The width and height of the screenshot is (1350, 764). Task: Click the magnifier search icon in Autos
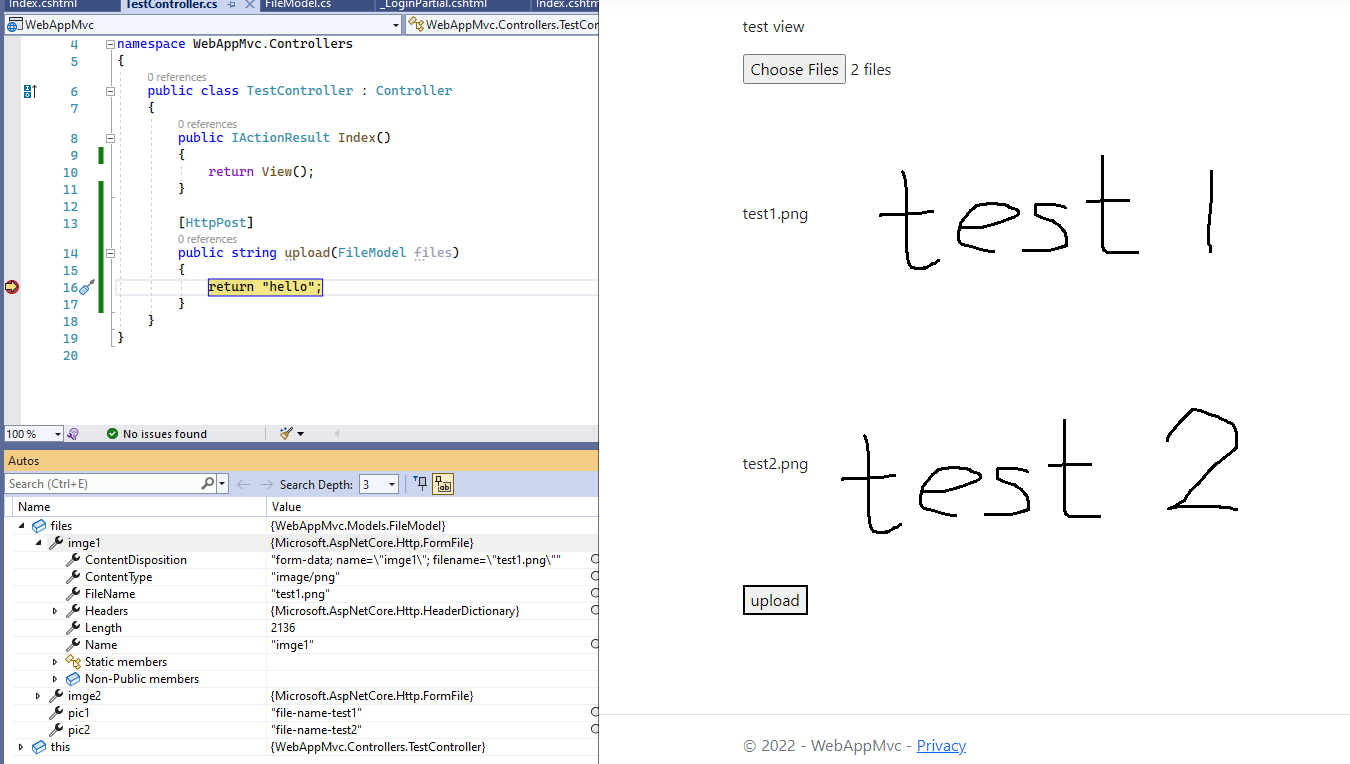click(207, 484)
